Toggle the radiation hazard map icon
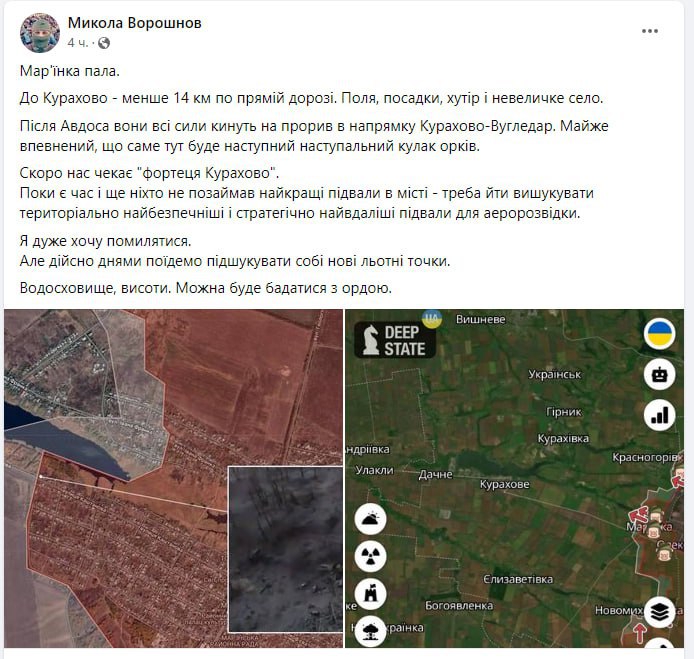Screen dimensions: 694x659 [370, 556]
